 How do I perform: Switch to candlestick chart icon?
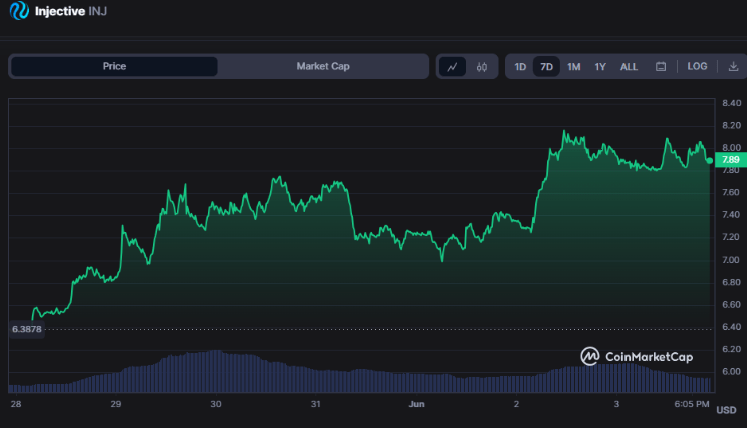pyautogui.click(x=482, y=67)
